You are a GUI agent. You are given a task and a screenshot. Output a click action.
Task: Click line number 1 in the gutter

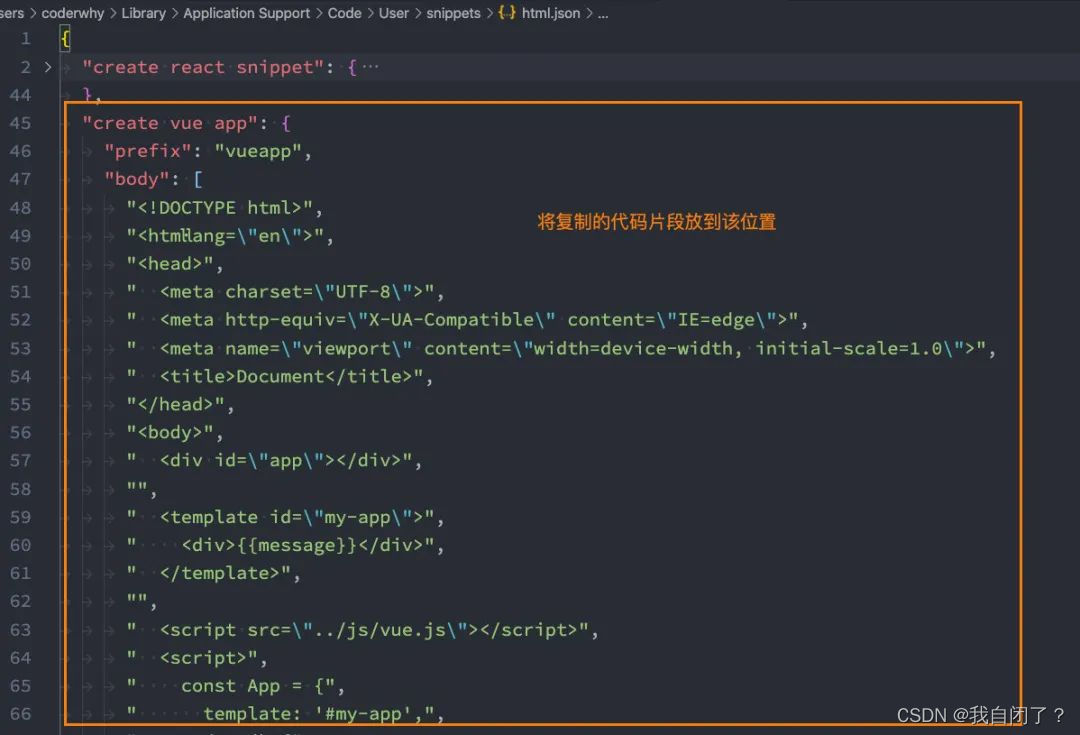click(25, 39)
